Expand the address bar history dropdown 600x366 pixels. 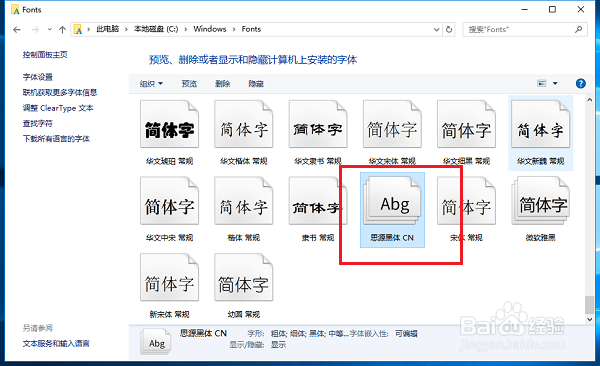point(436,29)
